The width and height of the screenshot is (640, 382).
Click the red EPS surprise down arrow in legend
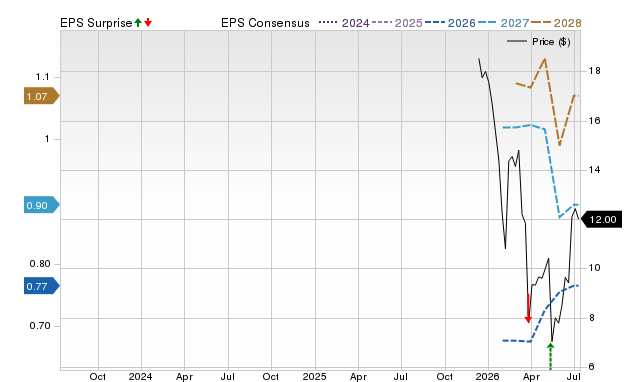pos(148,22)
